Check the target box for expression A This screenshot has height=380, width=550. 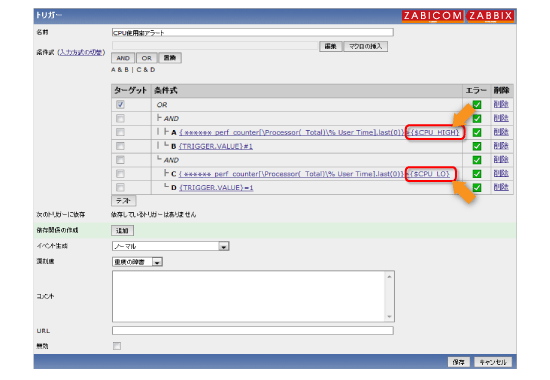(120, 132)
